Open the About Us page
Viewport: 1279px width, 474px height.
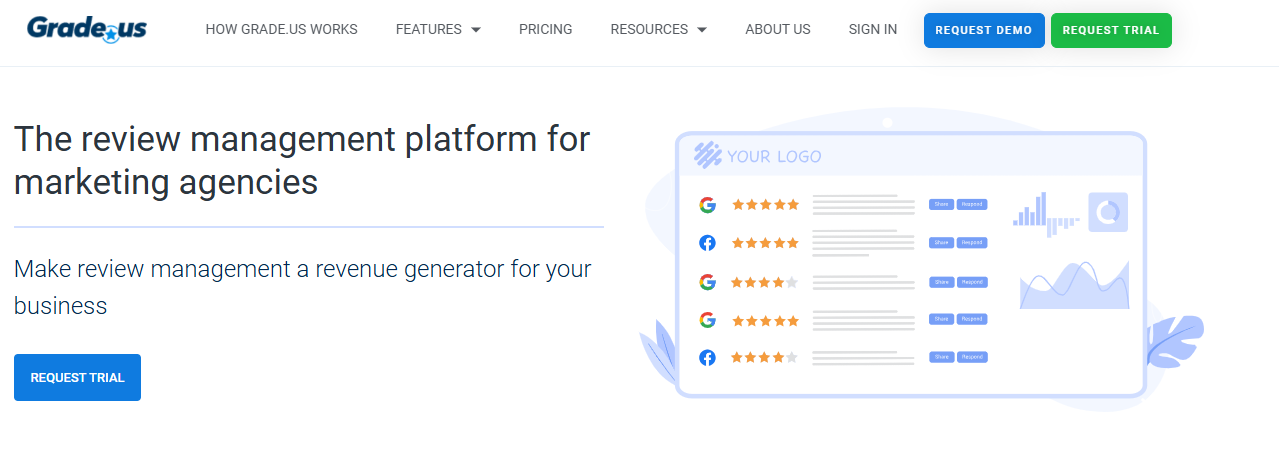pyautogui.click(x=777, y=30)
